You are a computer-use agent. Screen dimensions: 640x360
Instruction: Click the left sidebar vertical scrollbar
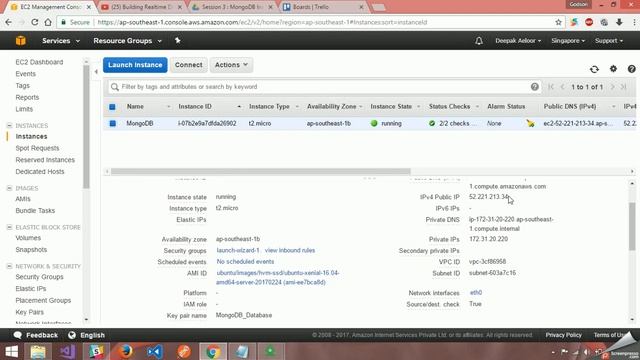pos(86,127)
